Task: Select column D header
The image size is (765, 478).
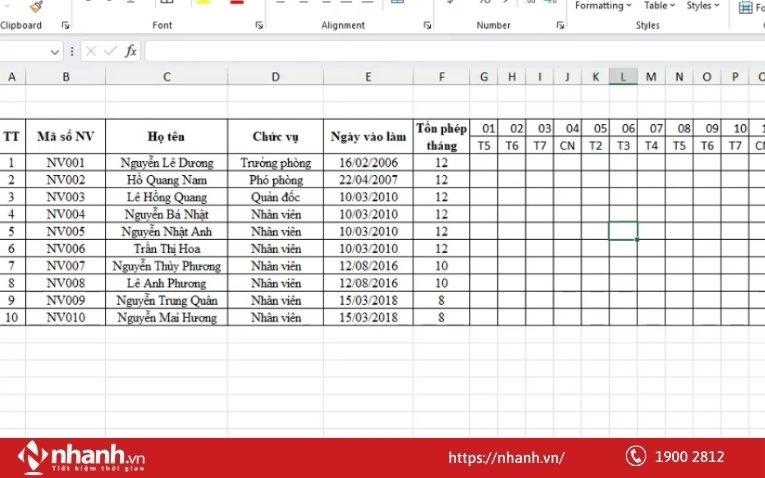Action: [276, 77]
